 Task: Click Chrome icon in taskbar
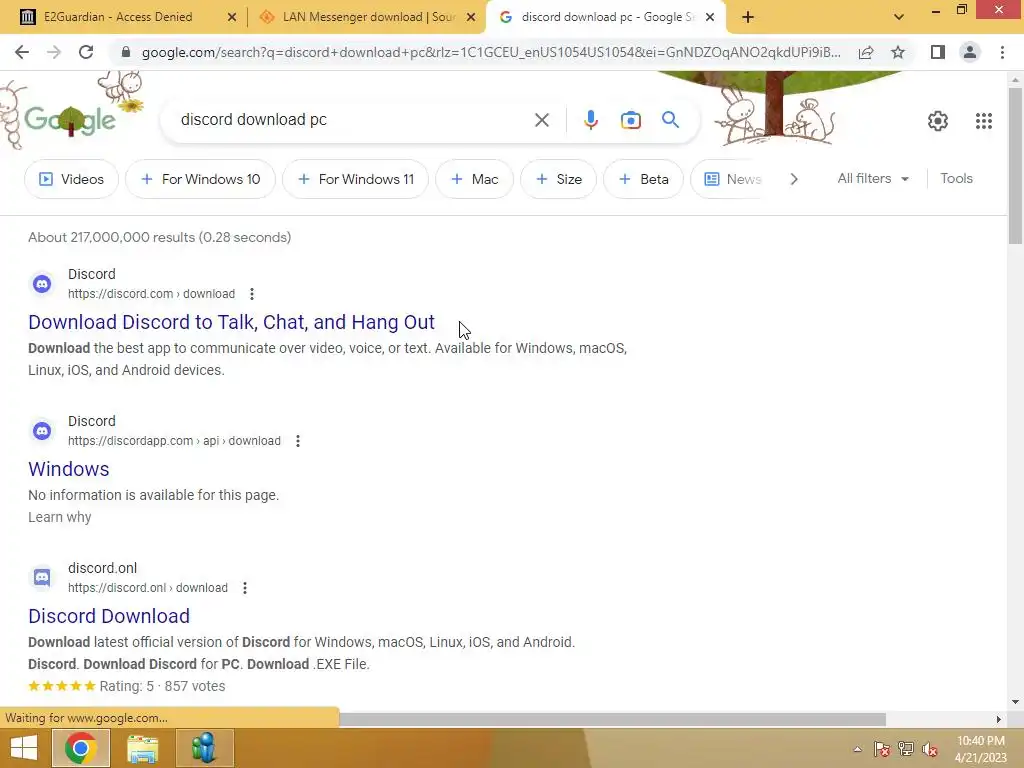[x=80, y=748]
